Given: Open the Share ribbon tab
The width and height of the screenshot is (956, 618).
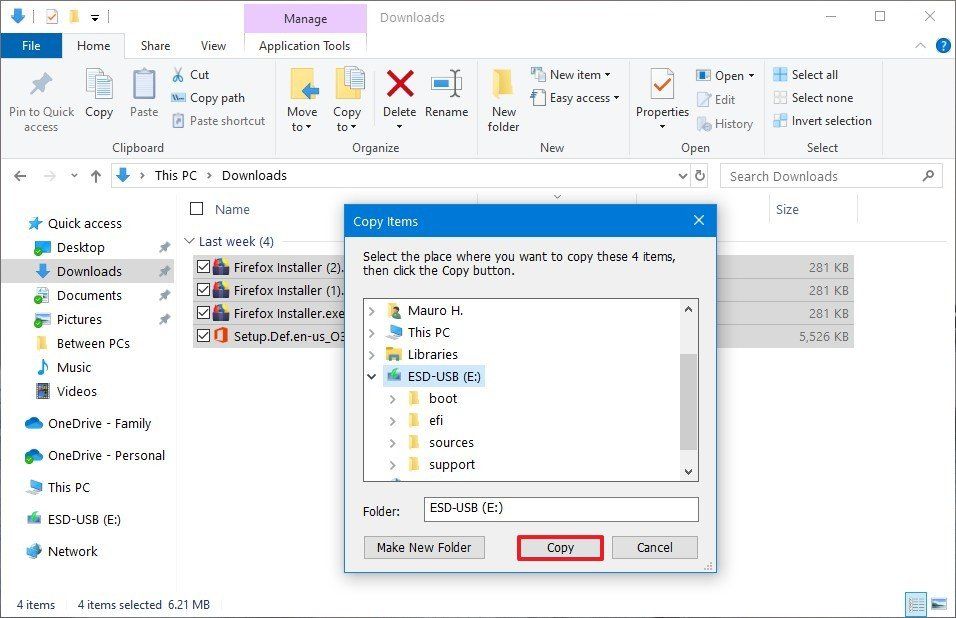Looking at the screenshot, I should pos(154,45).
